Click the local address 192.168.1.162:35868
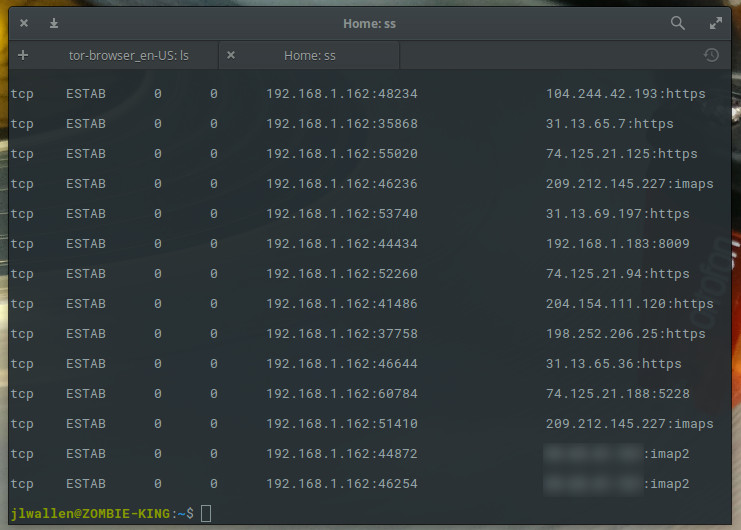The width and height of the screenshot is (741, 530). coord(341,124)
